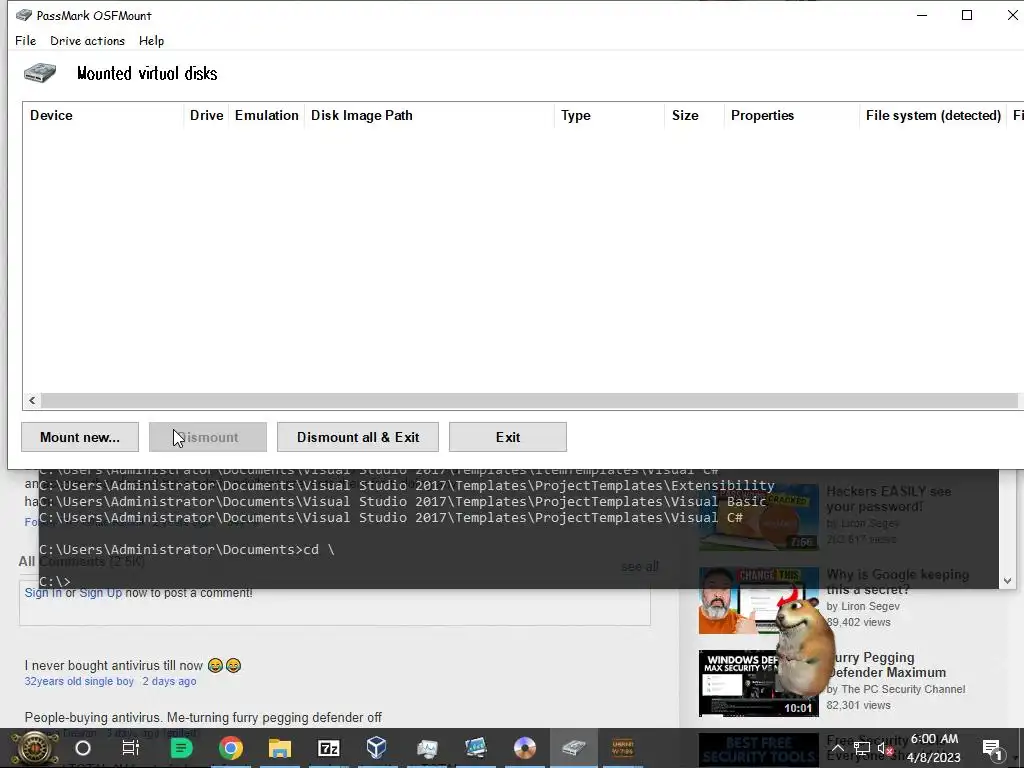This screenshot has width=1024, height=768.
Task: Click 'The PC Security Channel' author name
Action: (903, 689)
